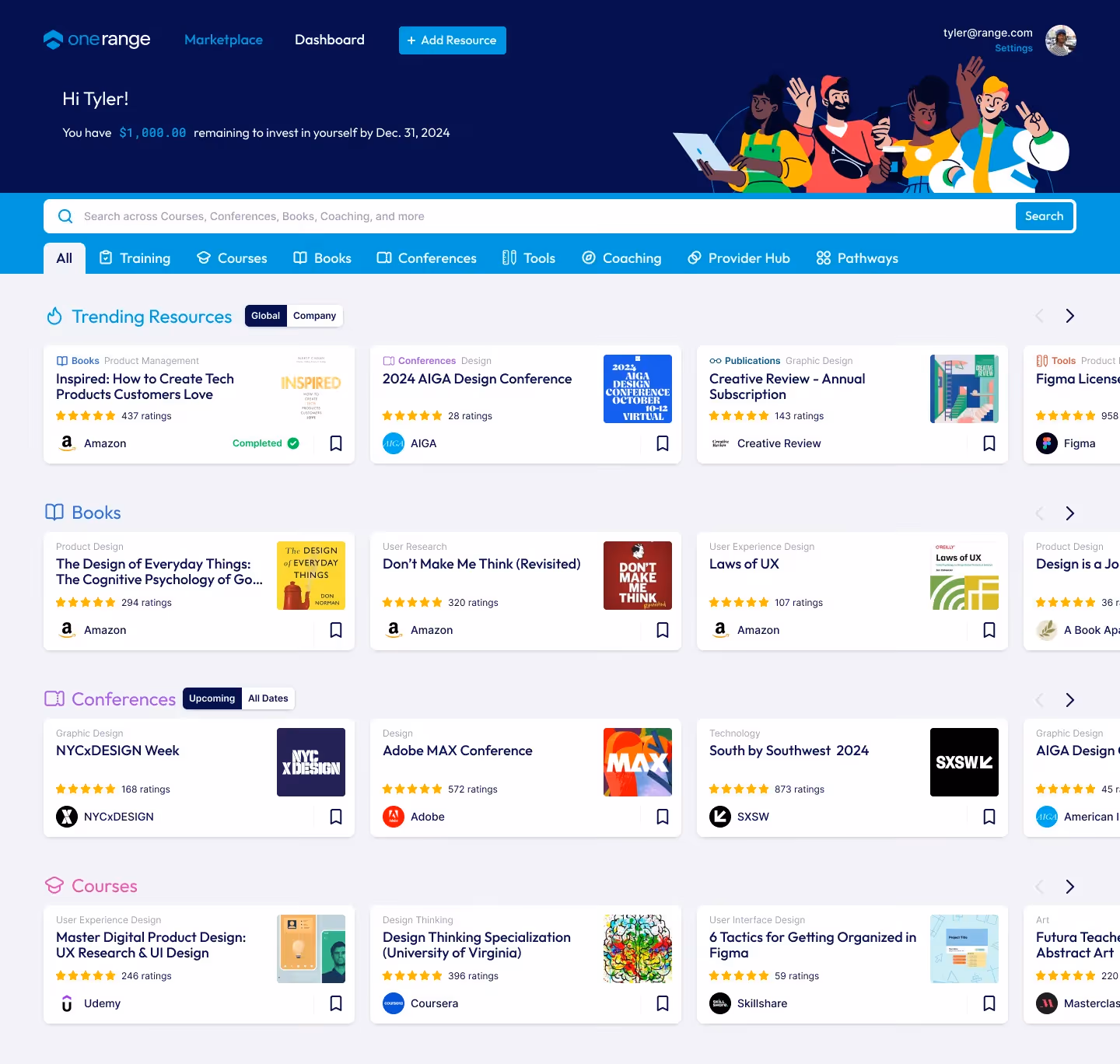This screenshot has height=1064, width=1120.
Task: Show previous Trending Resources cards
Action: [x=1039, y=316]
